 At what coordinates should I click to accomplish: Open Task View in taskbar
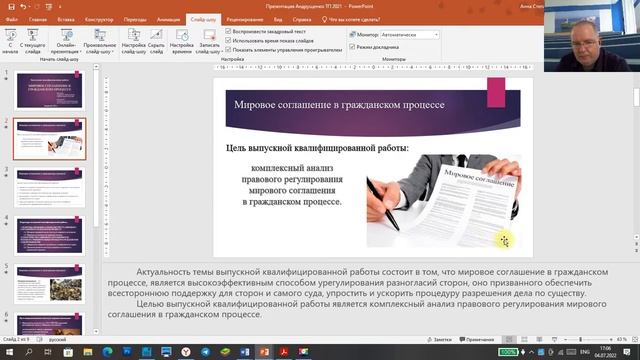pos(48,352)
